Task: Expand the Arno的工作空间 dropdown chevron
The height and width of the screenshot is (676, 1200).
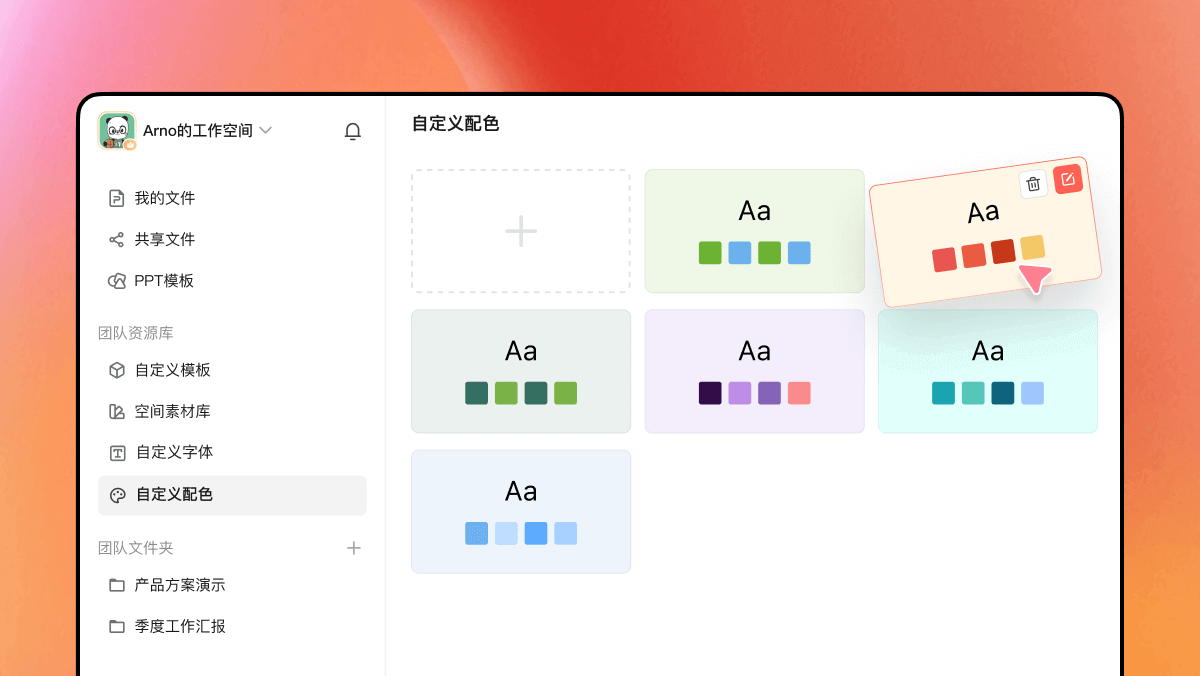Action: click(x=266, y=130)
